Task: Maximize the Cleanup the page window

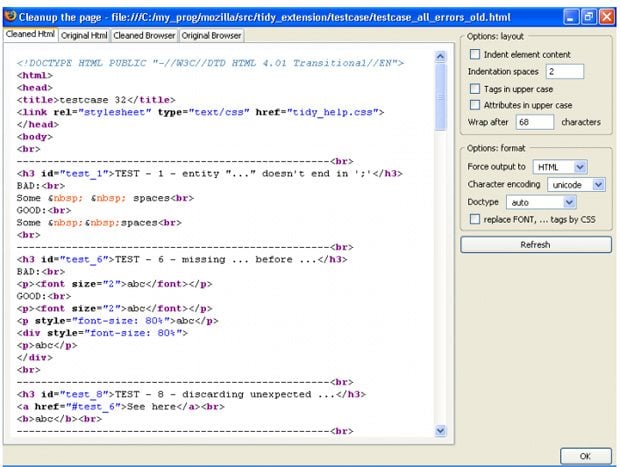Action: point(588,17)
